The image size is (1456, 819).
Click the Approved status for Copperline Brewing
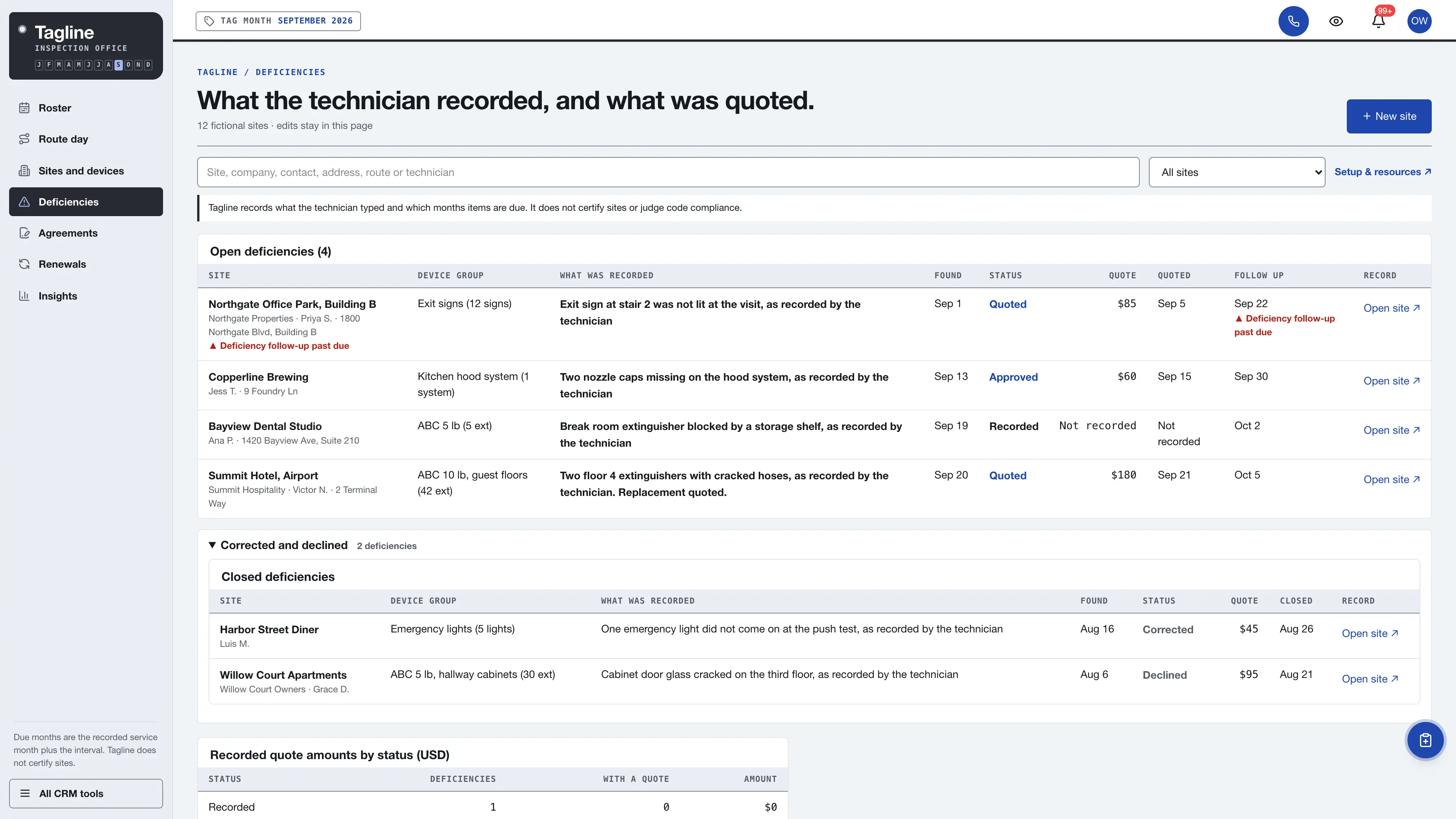[x=1013, y=377]
